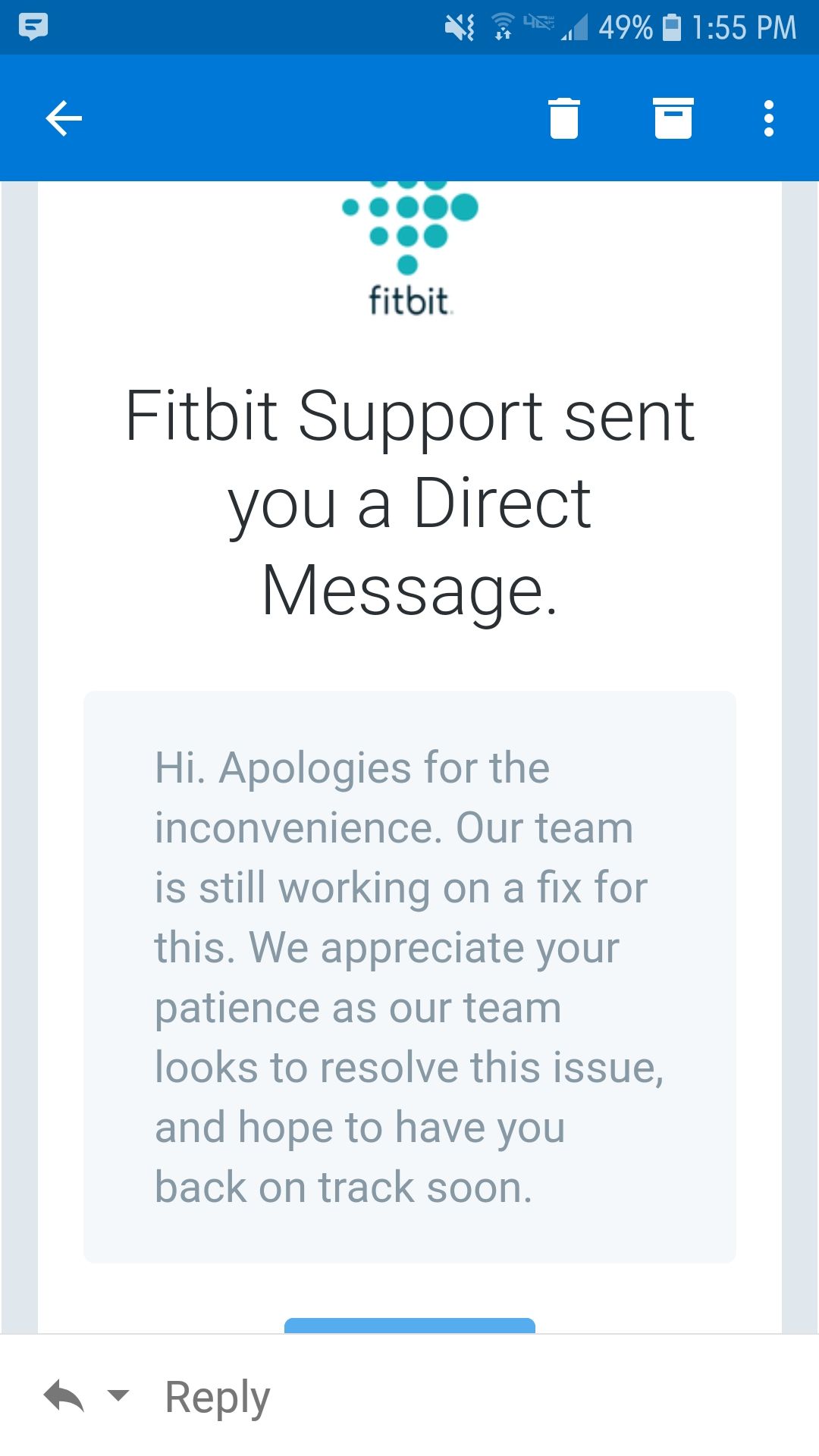Viewport: 819px width, 1456px height.
Task: Tap the curved reply arrow icon
Action: coord(64,1395)
